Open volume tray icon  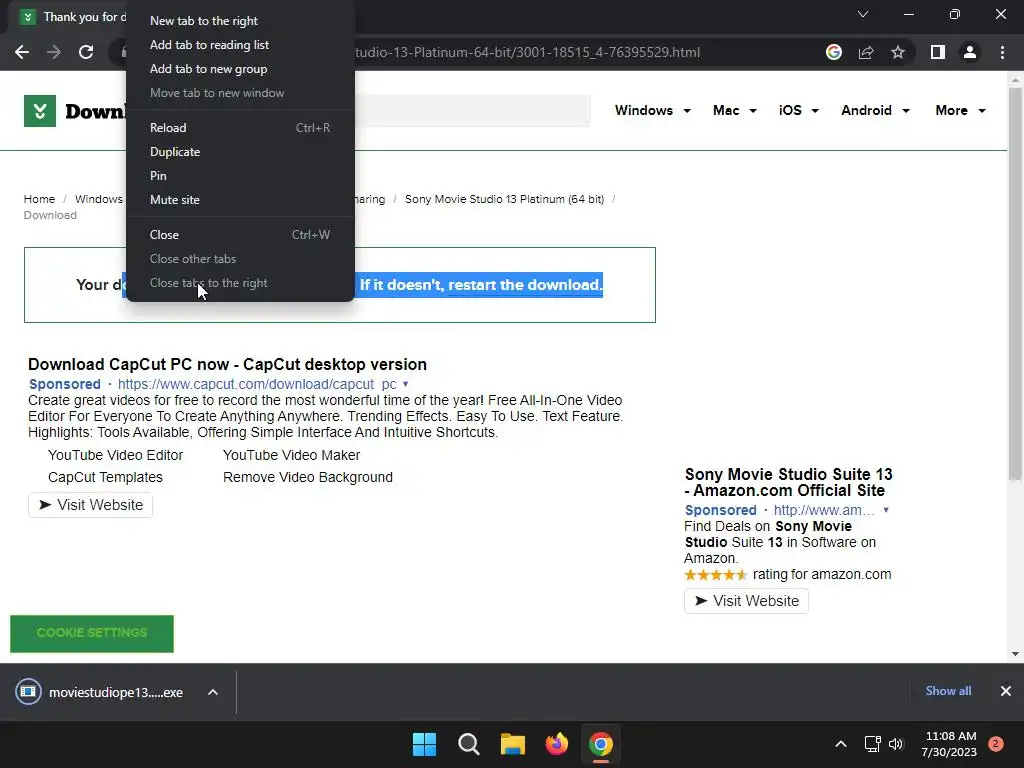896,744
